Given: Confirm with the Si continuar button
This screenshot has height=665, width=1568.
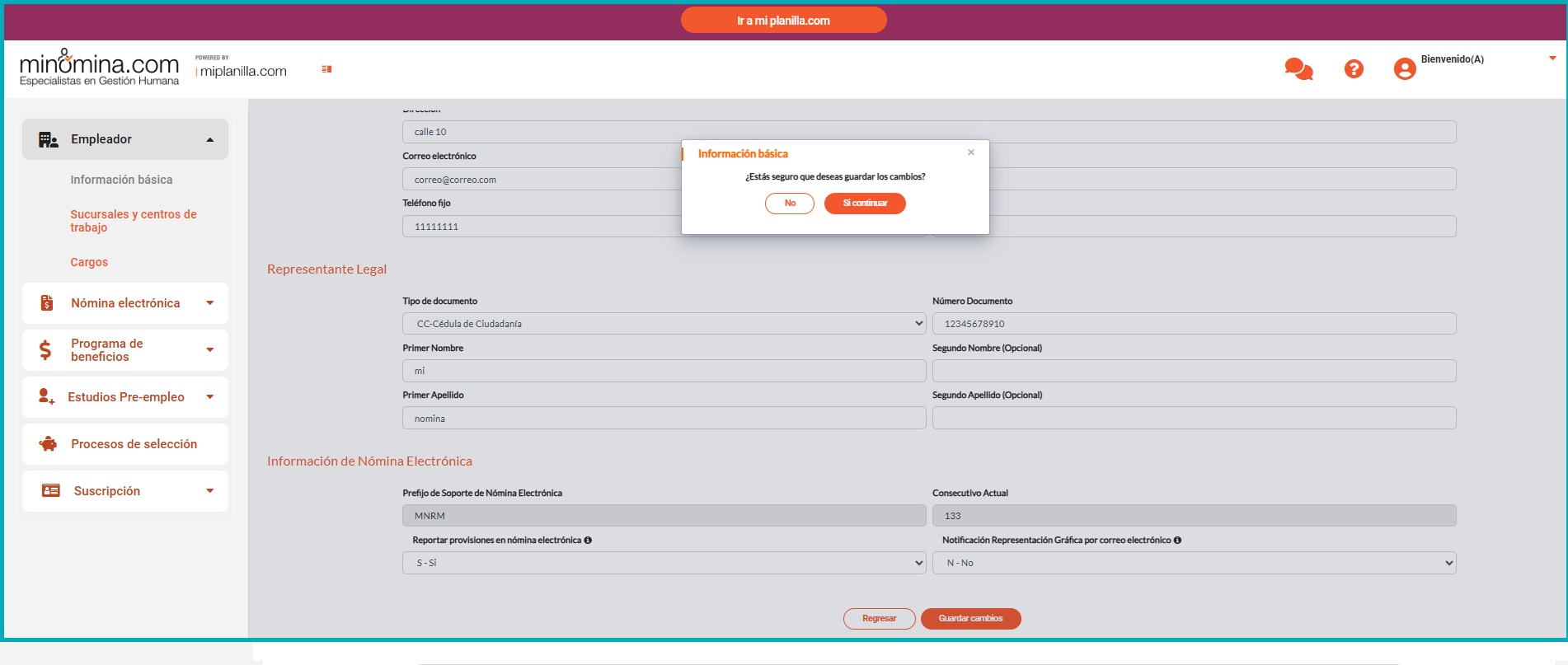Looking at the screenshot, I should [x=865, y=204].
